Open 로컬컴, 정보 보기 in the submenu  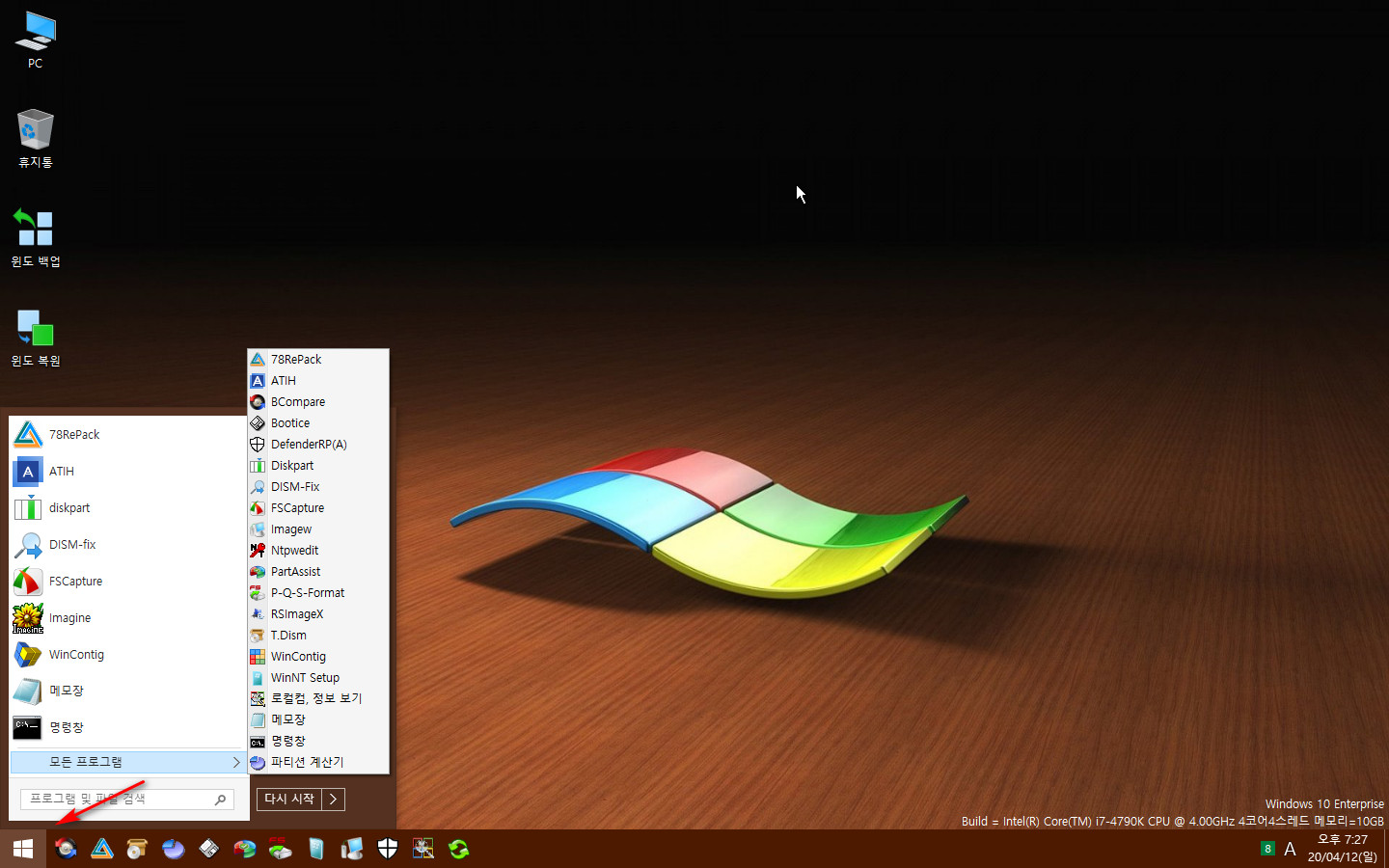click(318, 698)
